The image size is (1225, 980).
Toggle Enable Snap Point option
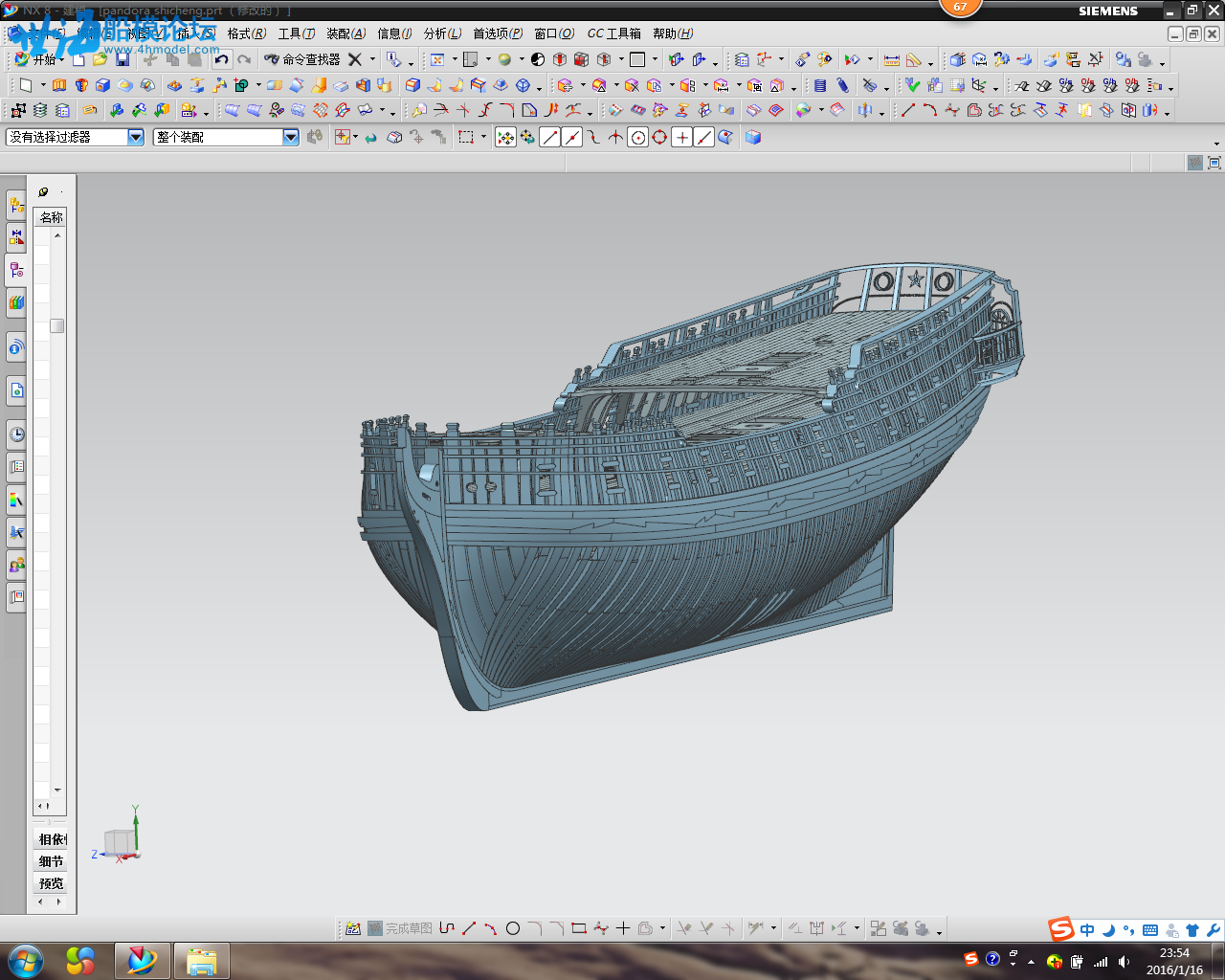pyautogui.click(x=505, y=137)
